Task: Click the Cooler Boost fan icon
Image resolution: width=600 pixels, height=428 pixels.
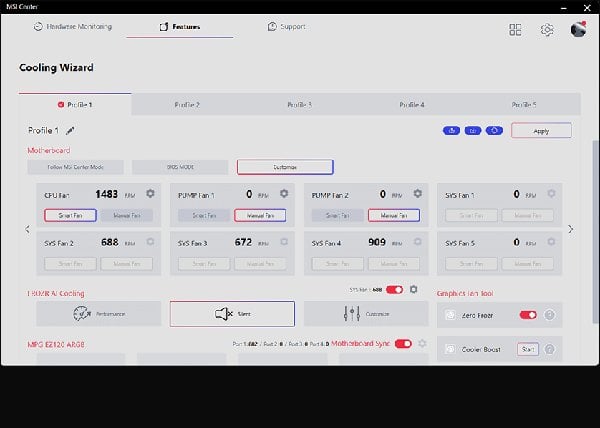Action: [450, 349]
